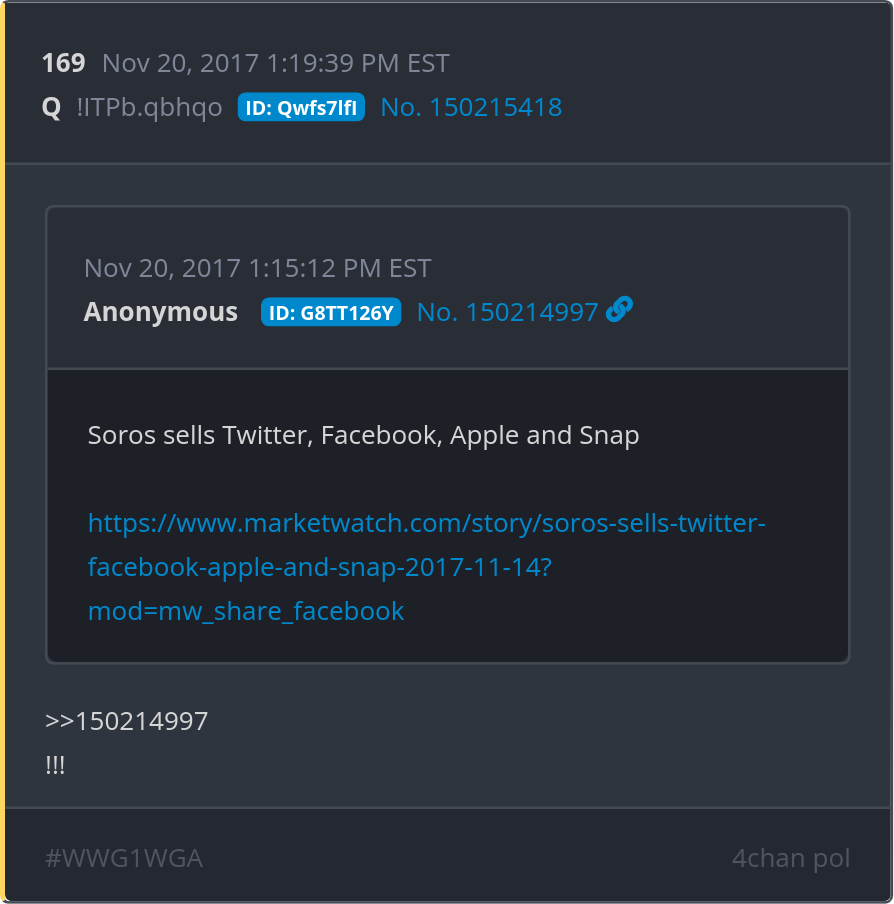
Task: Click the >>150214997 reply reference
Action: click(127, 721)
